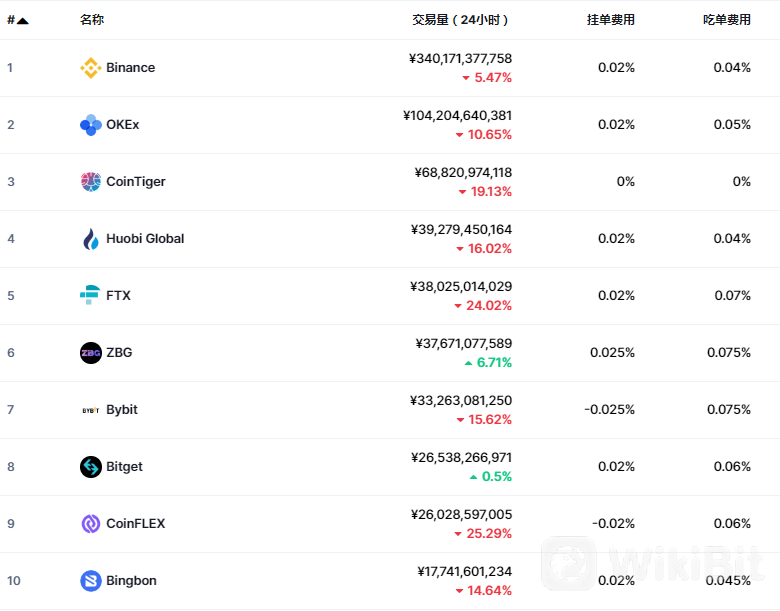Sort by 挂单费用 column header
This screenshot has width=780, height=611.
tap(610, 20)
